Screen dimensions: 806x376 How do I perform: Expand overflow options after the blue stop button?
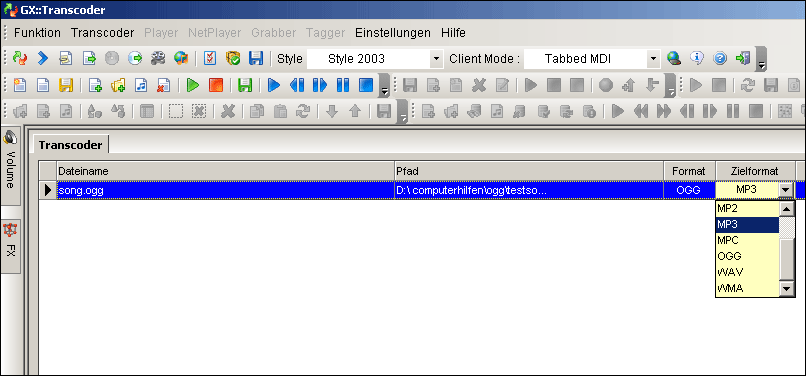click(384, 85)
